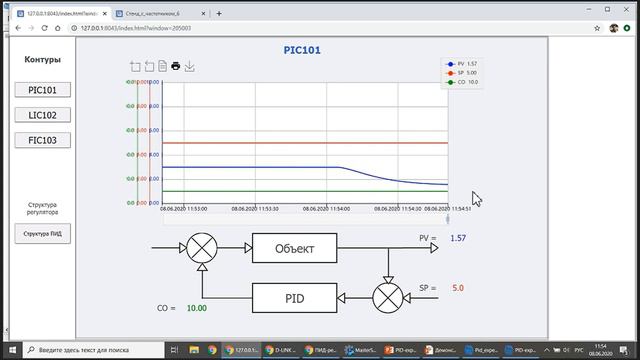Close the 127.0.0.1 browser tab
640x360 pixels.
click(x=105, y=13)
